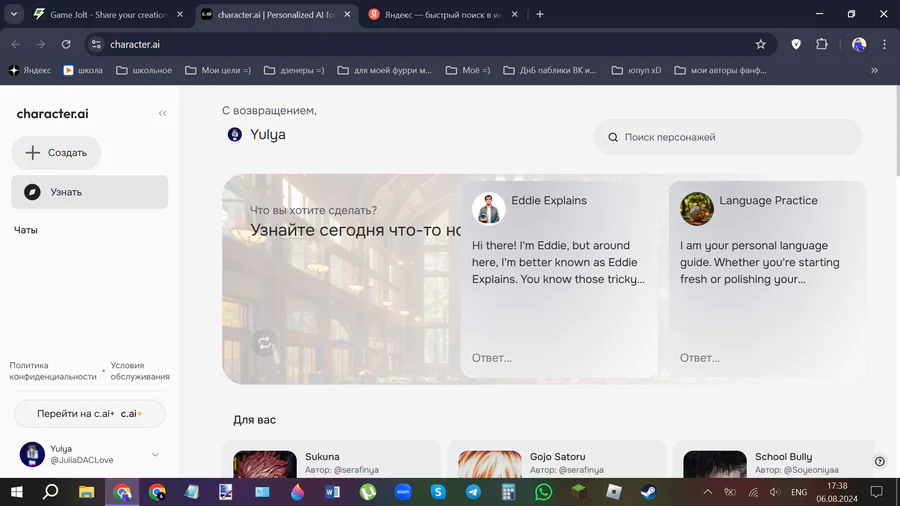Screen dimensions: 900x506
Task: Bookmark this page with the star
Action: pyautogui.click(x=761, y=44)
